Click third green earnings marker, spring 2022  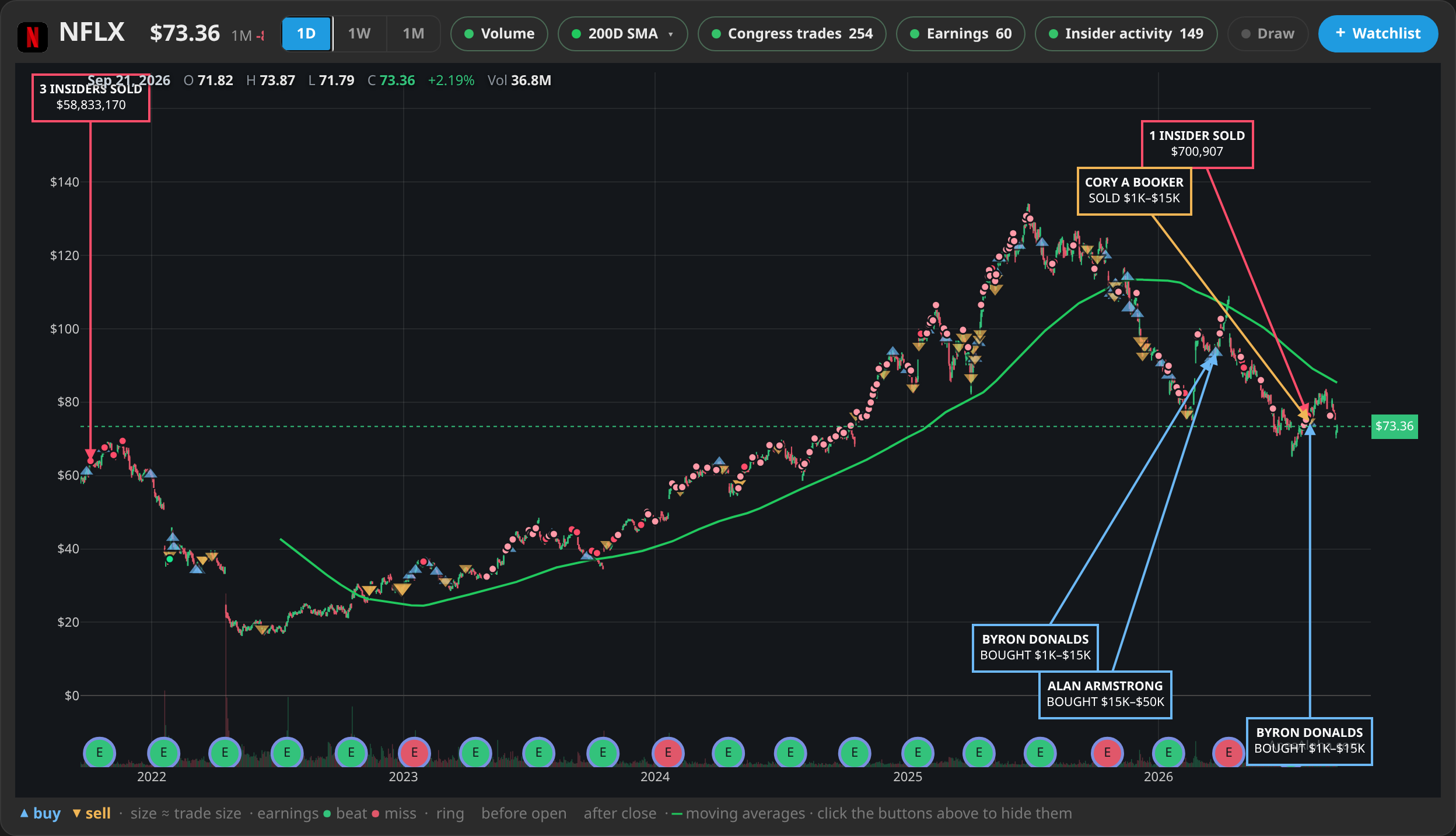(x=225, y=753)
